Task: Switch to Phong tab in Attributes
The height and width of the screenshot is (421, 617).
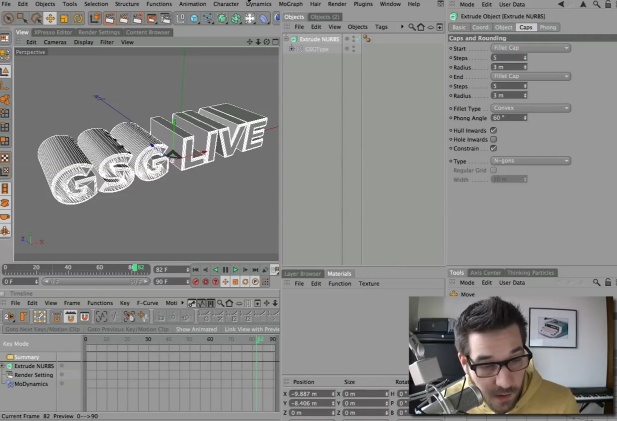Action: click(548, 27)
